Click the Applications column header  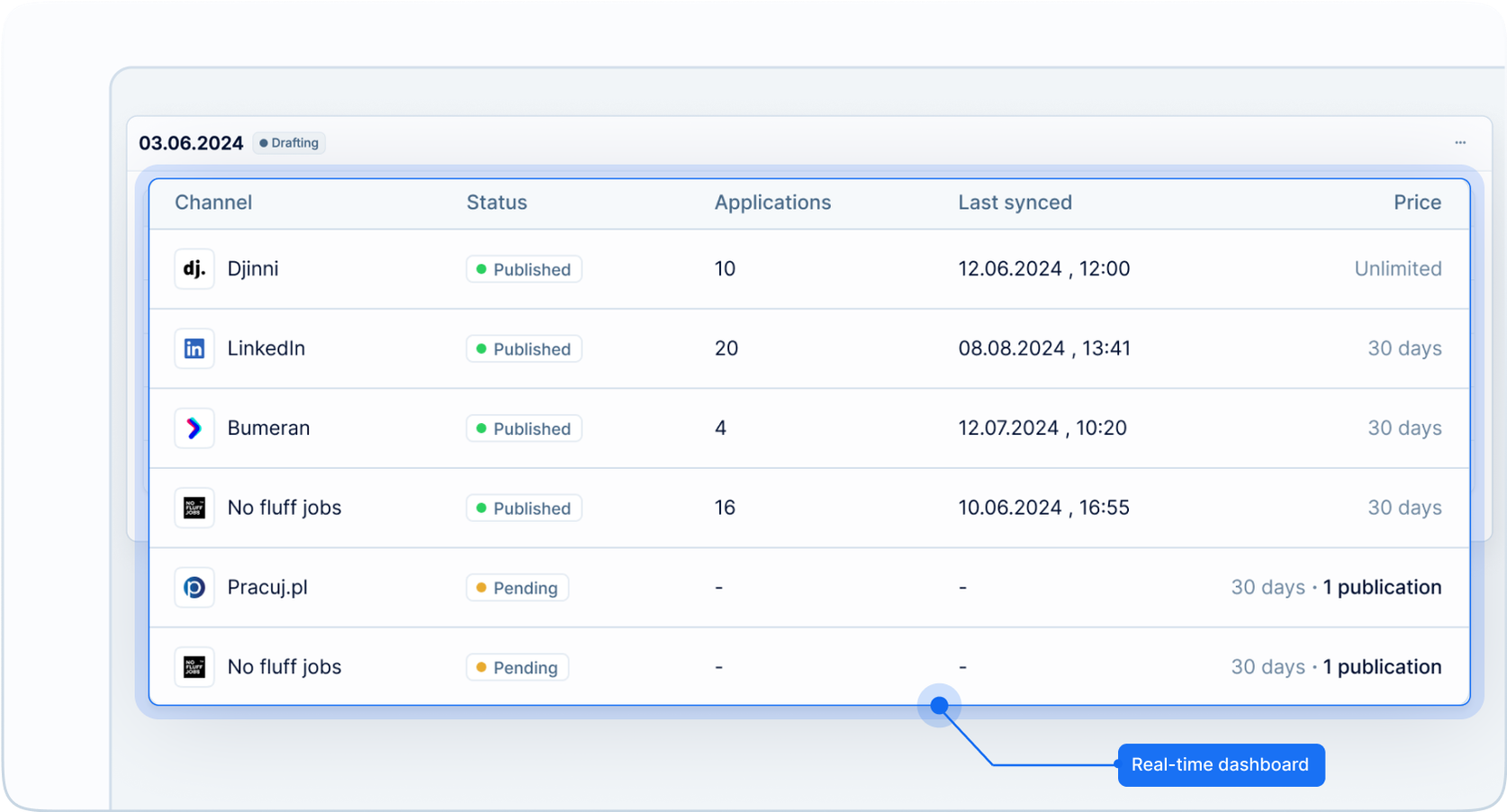pyautogui.click(x=772, y=203)
